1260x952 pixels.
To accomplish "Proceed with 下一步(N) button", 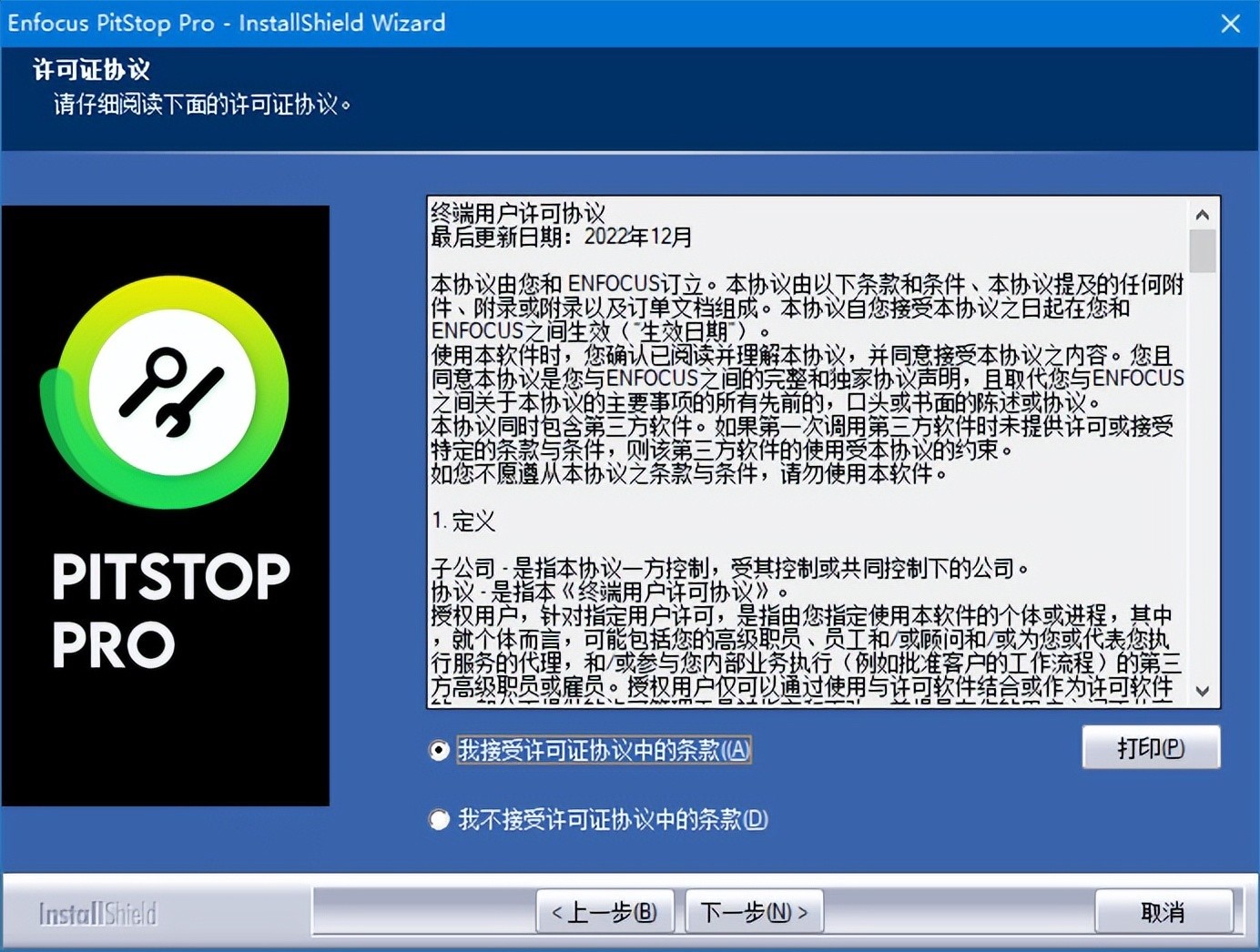I will click(x=754, y=912).
